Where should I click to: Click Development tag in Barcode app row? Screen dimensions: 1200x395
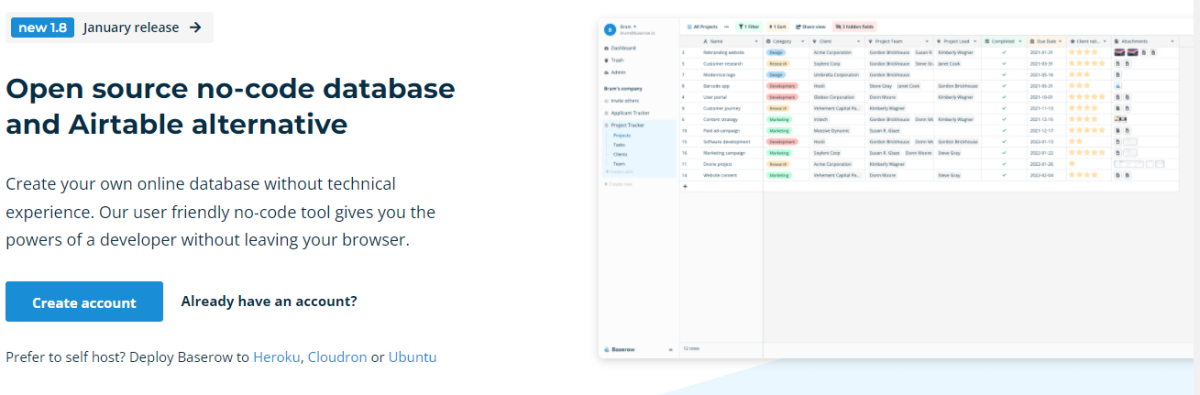(x=782, y=86)
